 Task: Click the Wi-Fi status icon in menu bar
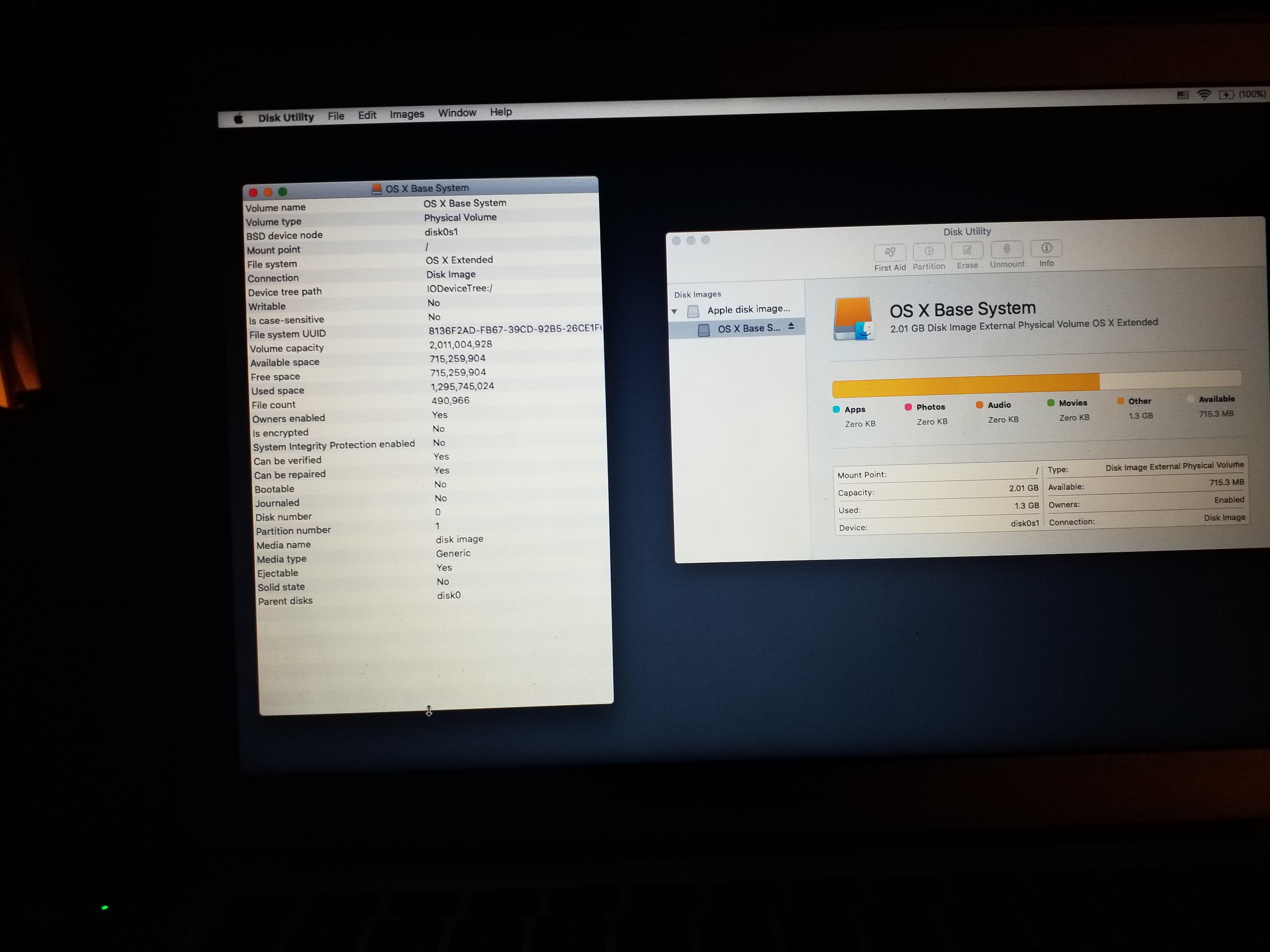[x=1204, y=95]
